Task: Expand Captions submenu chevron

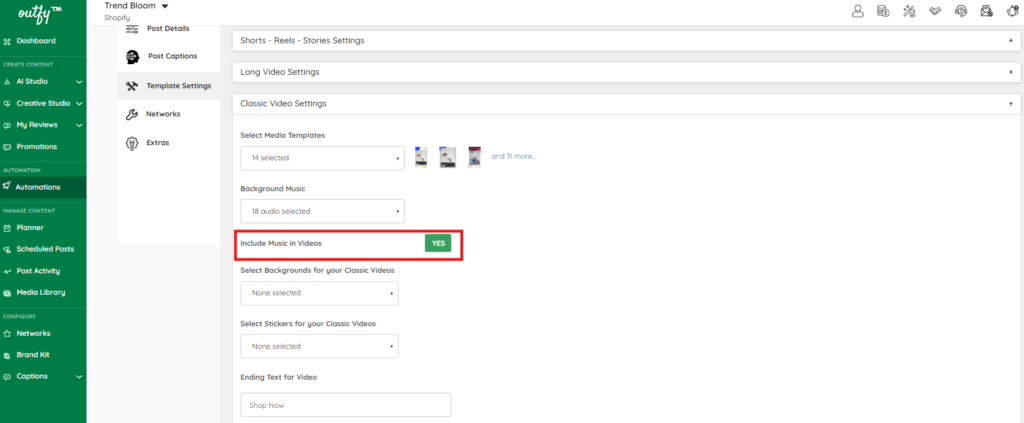Action: point(79,377)
